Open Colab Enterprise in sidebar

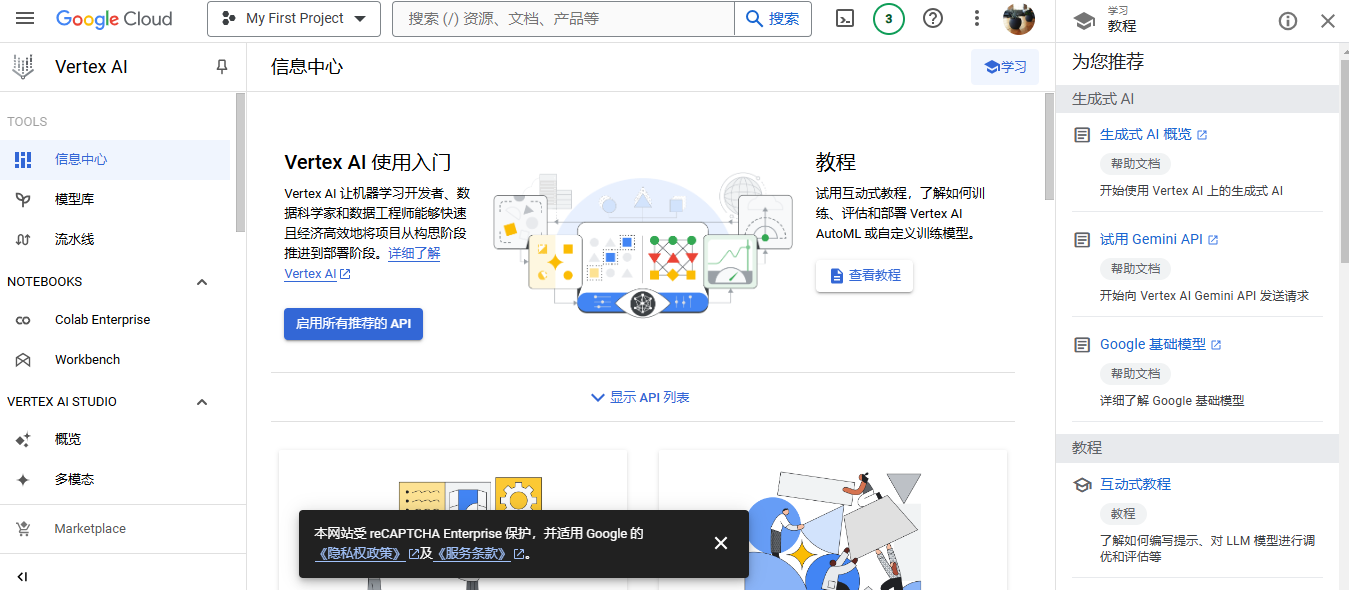pos(115,320)
